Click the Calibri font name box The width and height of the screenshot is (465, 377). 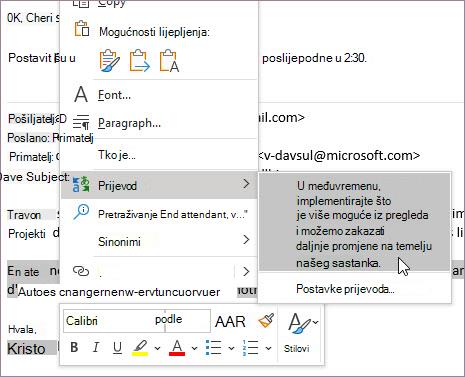click(x=114, y=321)
